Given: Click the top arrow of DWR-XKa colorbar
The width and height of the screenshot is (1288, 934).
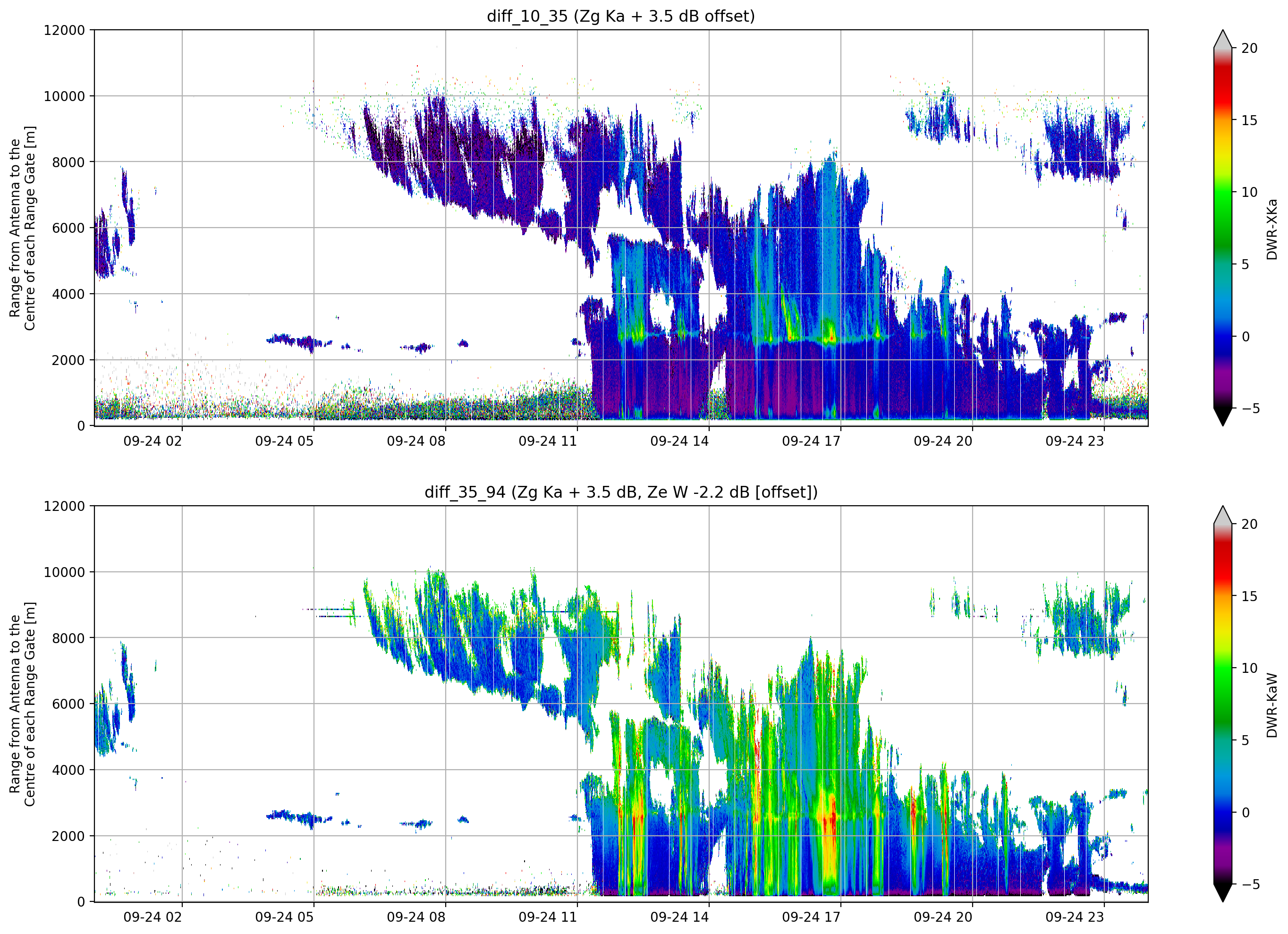Looking at the screenshot, I should [1222, 39].
